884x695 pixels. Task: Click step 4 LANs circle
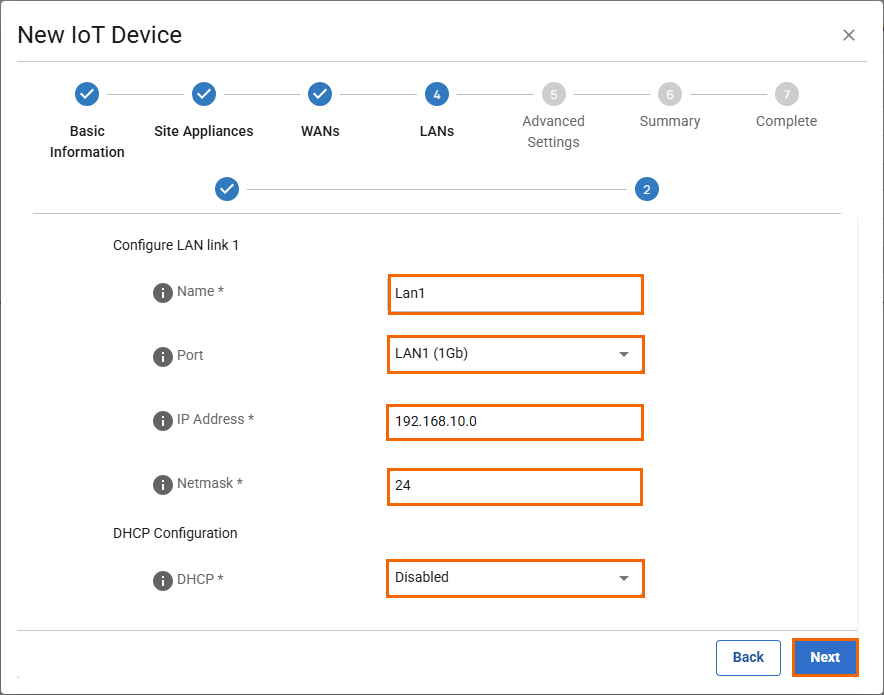click(436, 94)
